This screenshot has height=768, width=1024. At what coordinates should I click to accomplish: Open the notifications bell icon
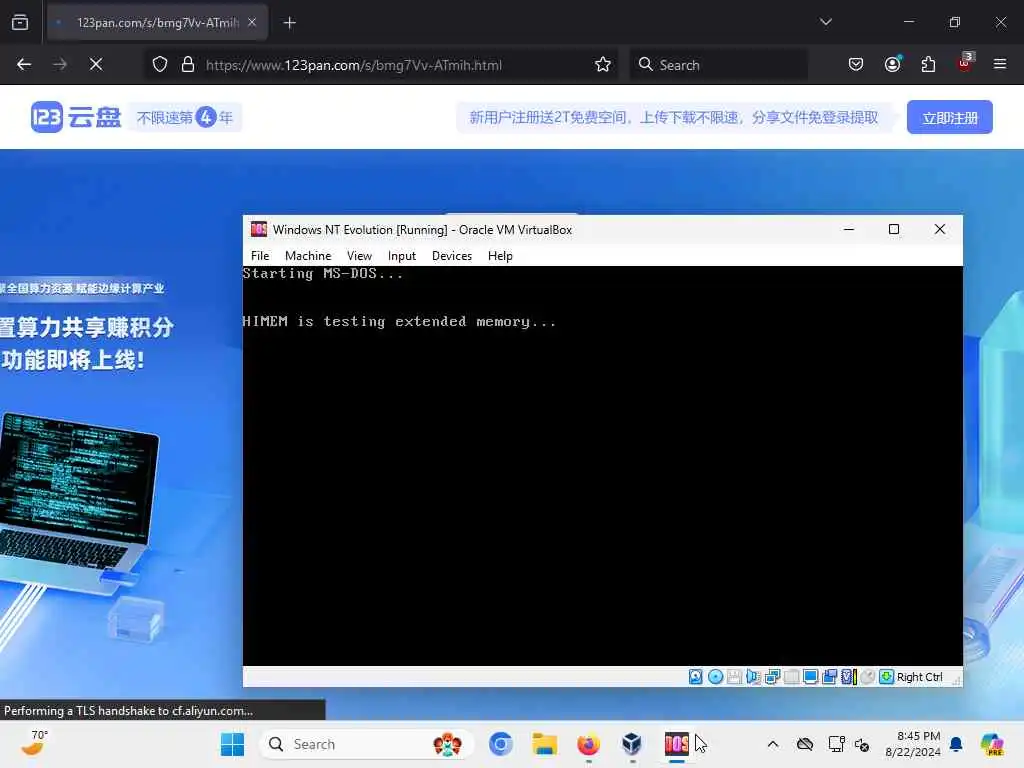click(956, 744)
